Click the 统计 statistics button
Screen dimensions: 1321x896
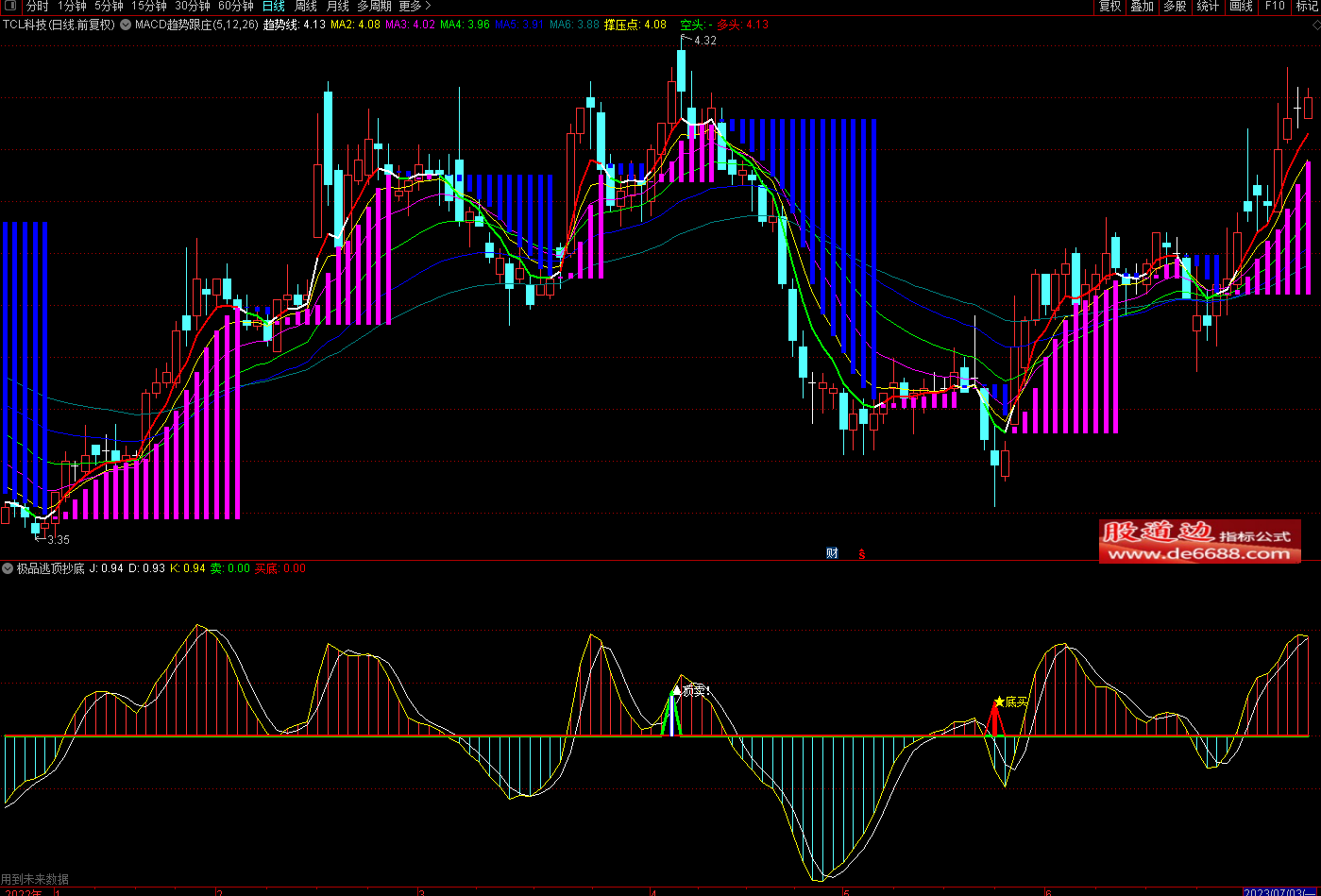point(1208,7)
